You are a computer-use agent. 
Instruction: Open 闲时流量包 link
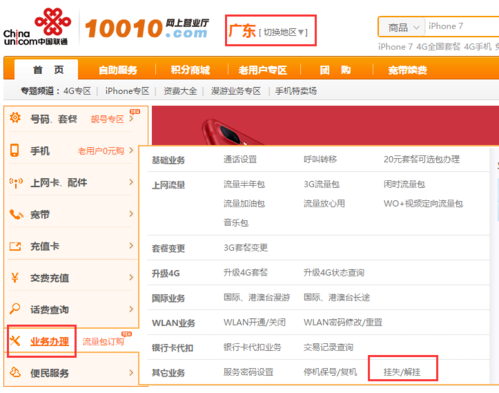(404, 184)
